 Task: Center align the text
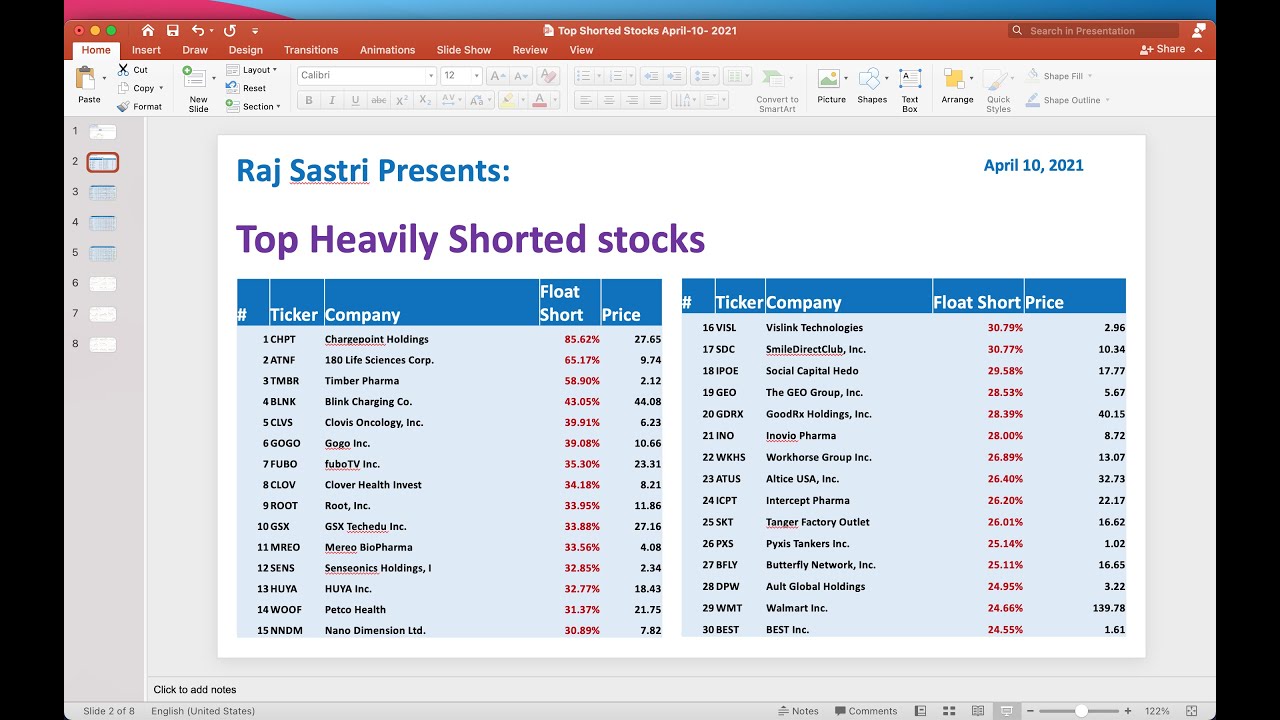(608, 100)
